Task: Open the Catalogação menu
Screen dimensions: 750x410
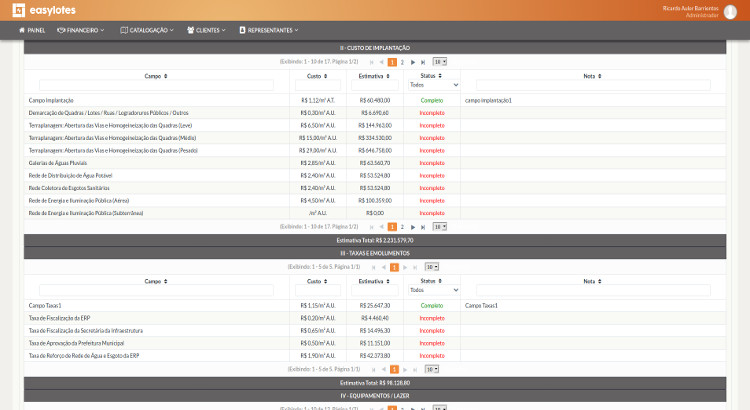Action: (147, 30)
